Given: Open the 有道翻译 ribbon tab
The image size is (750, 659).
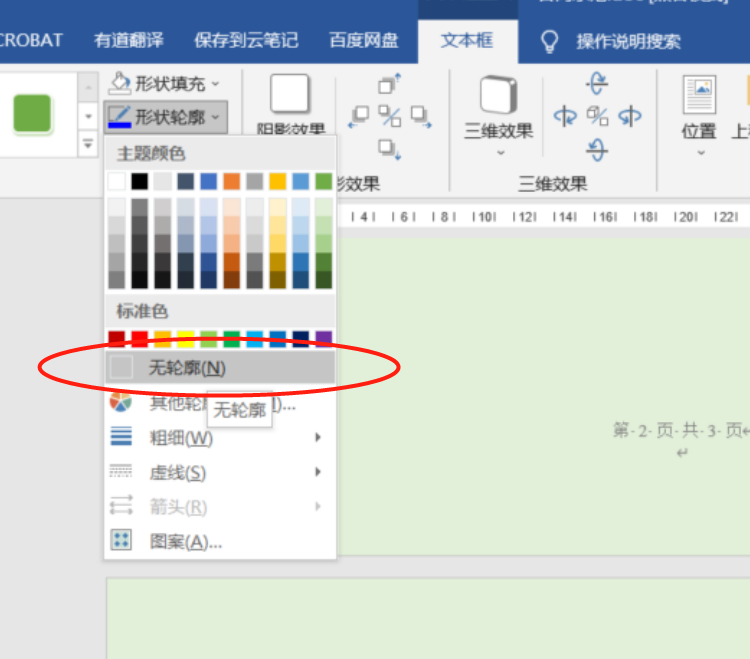Looking at the screenshot, I should (x=129, y=41).
